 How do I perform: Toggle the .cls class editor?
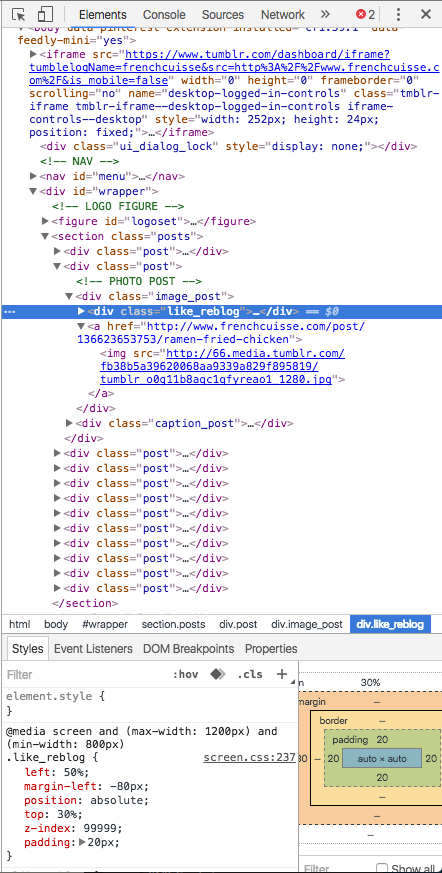pos(250,675)
